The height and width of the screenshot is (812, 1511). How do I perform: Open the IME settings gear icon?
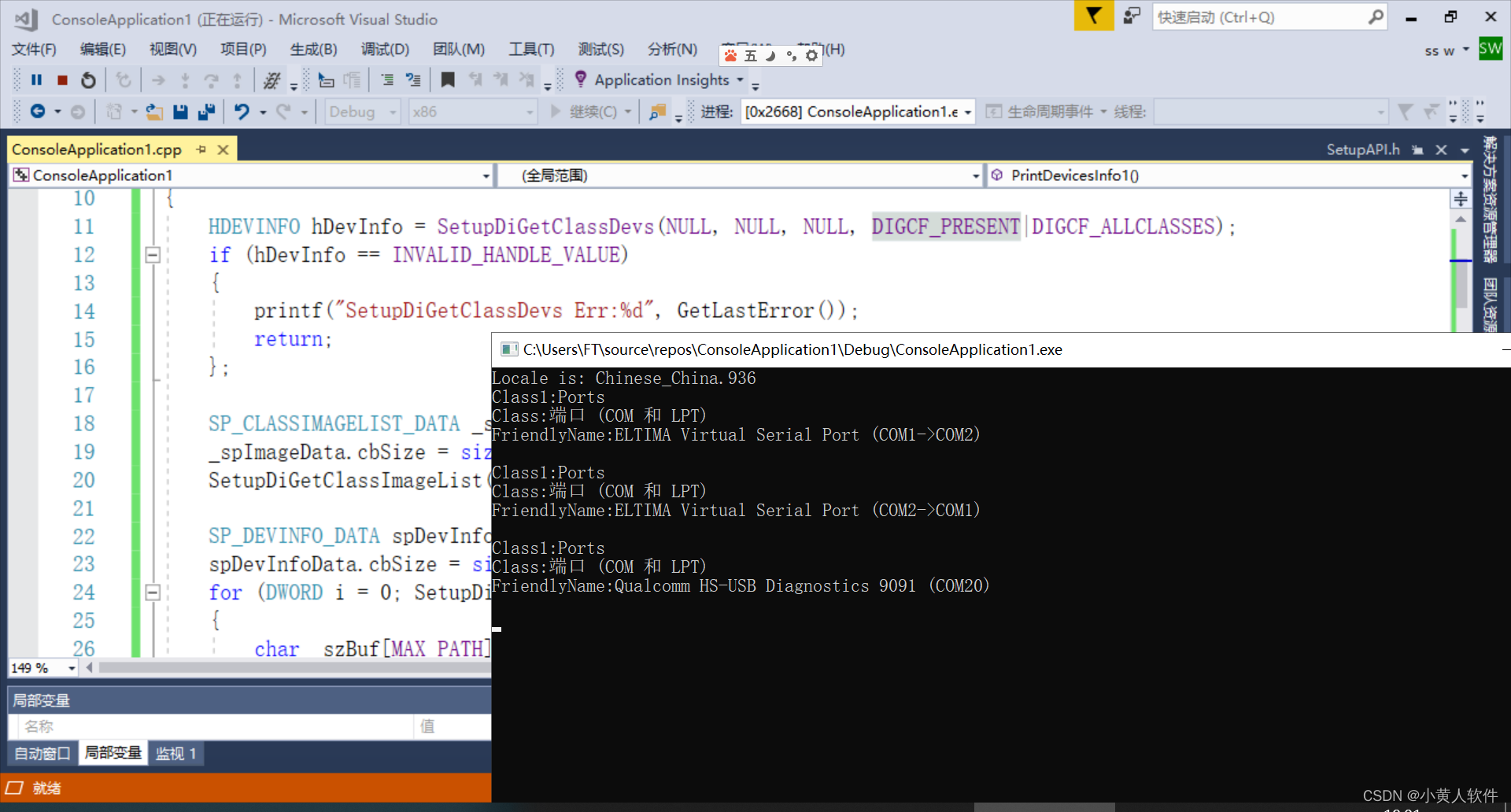coord(811,55)
